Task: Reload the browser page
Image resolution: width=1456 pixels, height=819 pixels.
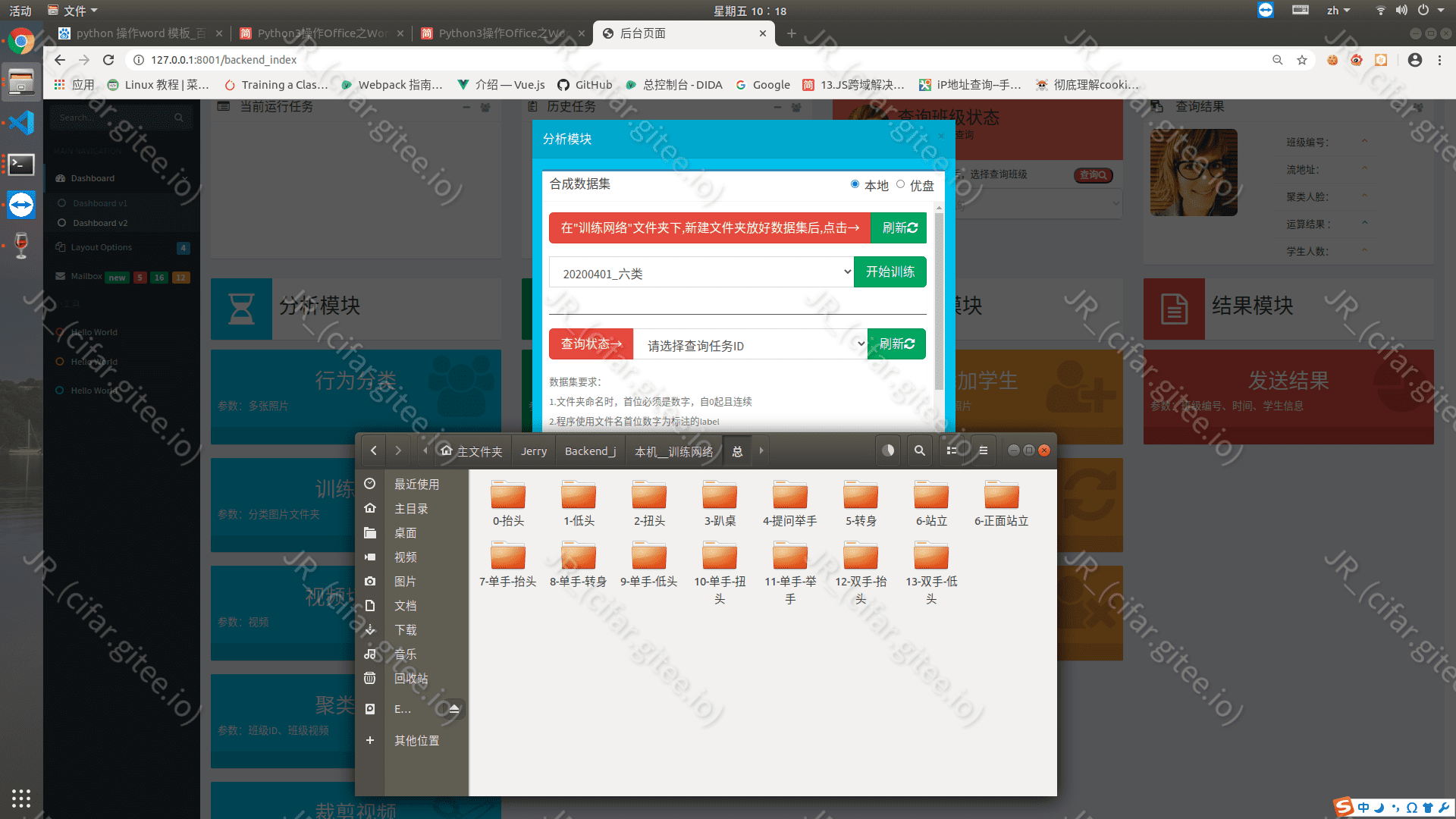Action: point(108,60)
